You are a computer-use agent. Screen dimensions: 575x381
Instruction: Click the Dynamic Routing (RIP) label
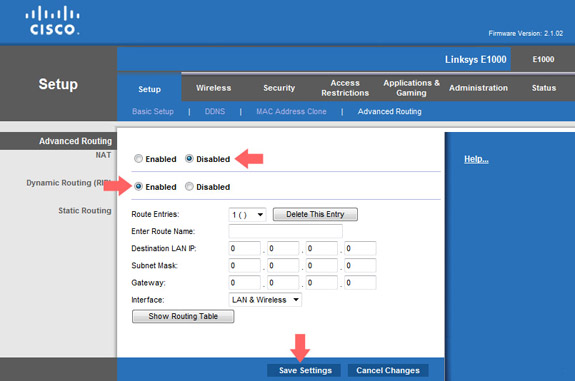tap(69, 183)
